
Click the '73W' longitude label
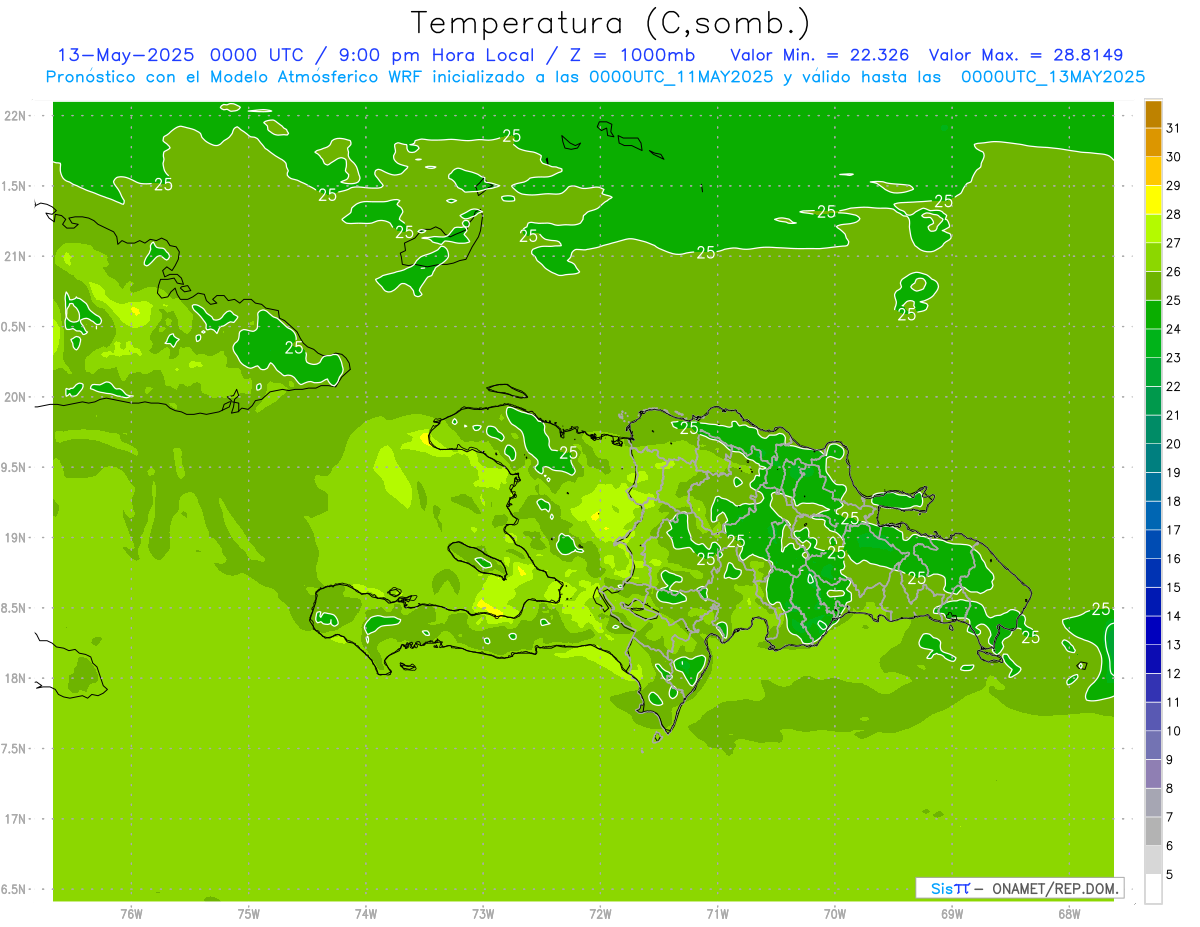pos(483,914)
